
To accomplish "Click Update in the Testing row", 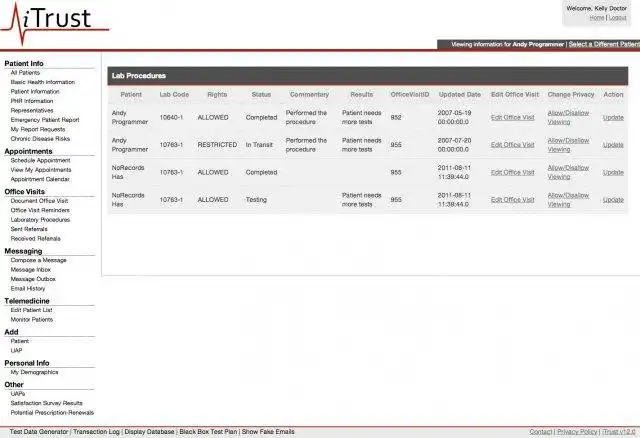I will [x=613, y=200].
